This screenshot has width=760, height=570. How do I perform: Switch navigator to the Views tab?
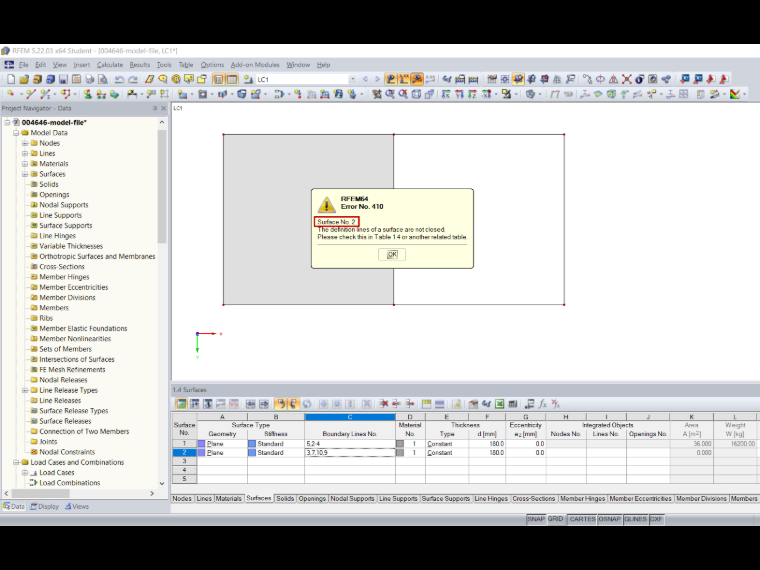pos(77,507)
